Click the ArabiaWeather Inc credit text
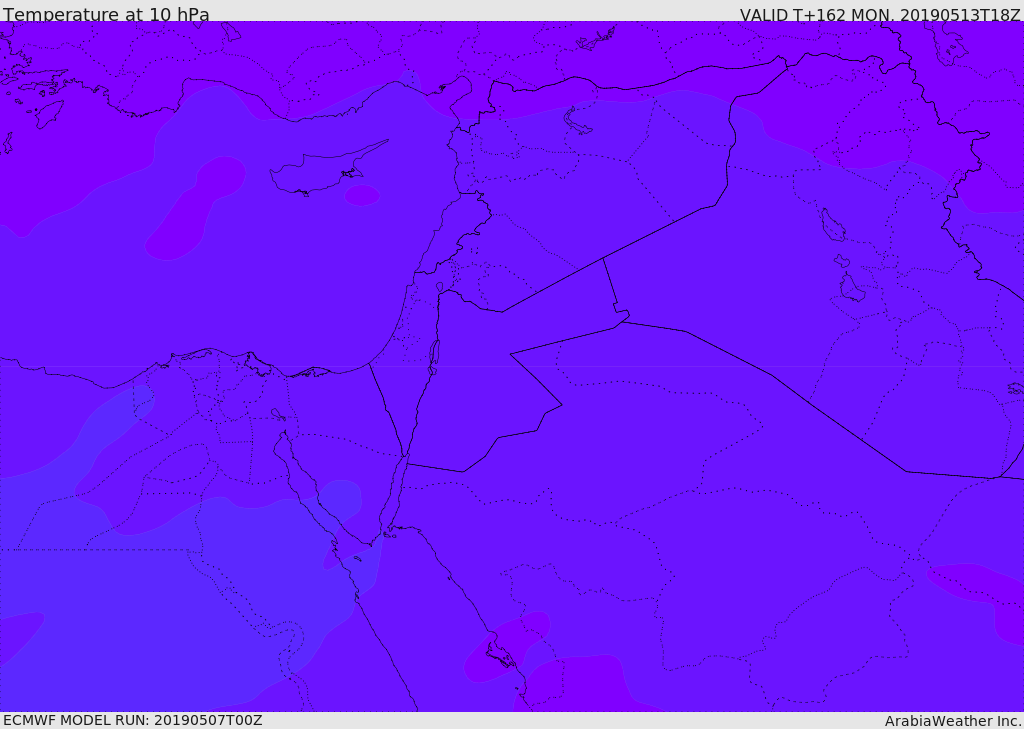This screenshot has width=1024, height=729. click(x=953, y=721)
